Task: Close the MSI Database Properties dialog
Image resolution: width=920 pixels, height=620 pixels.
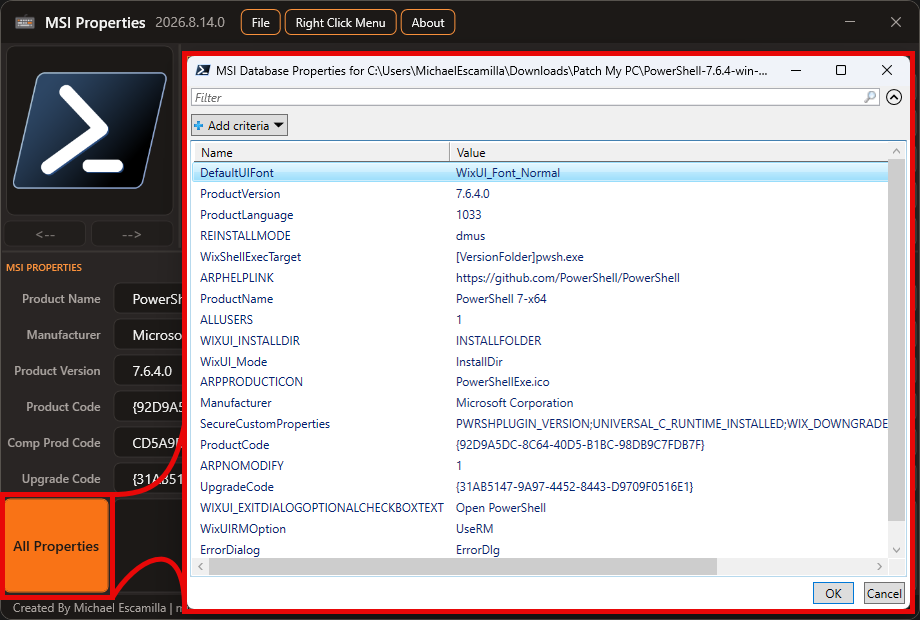Action: click(x=887, y=70)
